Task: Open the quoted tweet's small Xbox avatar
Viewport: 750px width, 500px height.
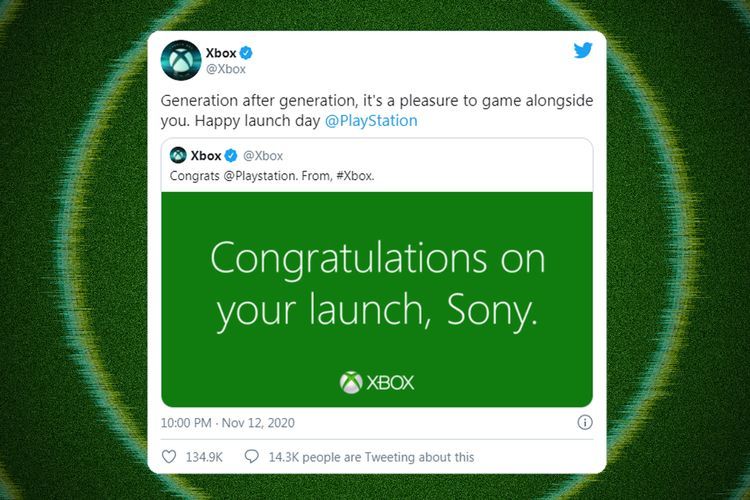Action: point(178,155)
